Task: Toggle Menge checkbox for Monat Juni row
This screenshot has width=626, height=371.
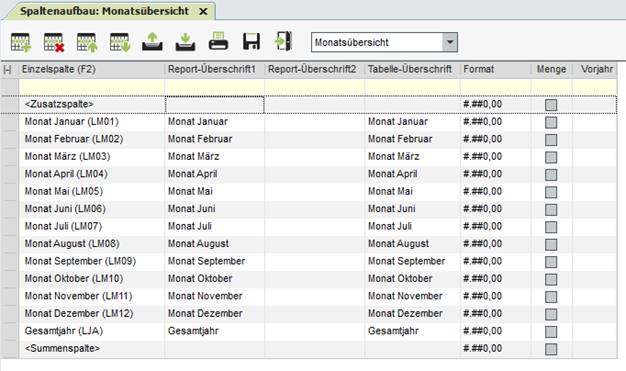Action: 551,209
